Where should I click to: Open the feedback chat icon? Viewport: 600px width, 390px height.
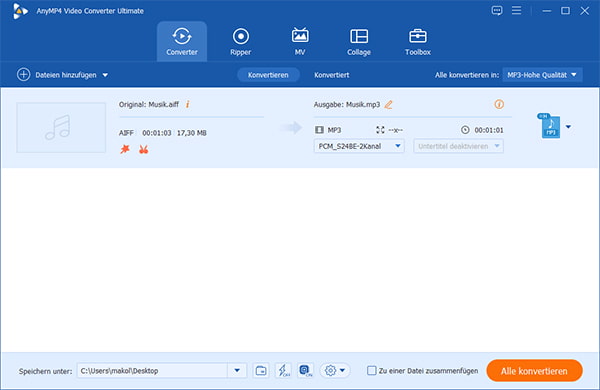coord(497,11)
